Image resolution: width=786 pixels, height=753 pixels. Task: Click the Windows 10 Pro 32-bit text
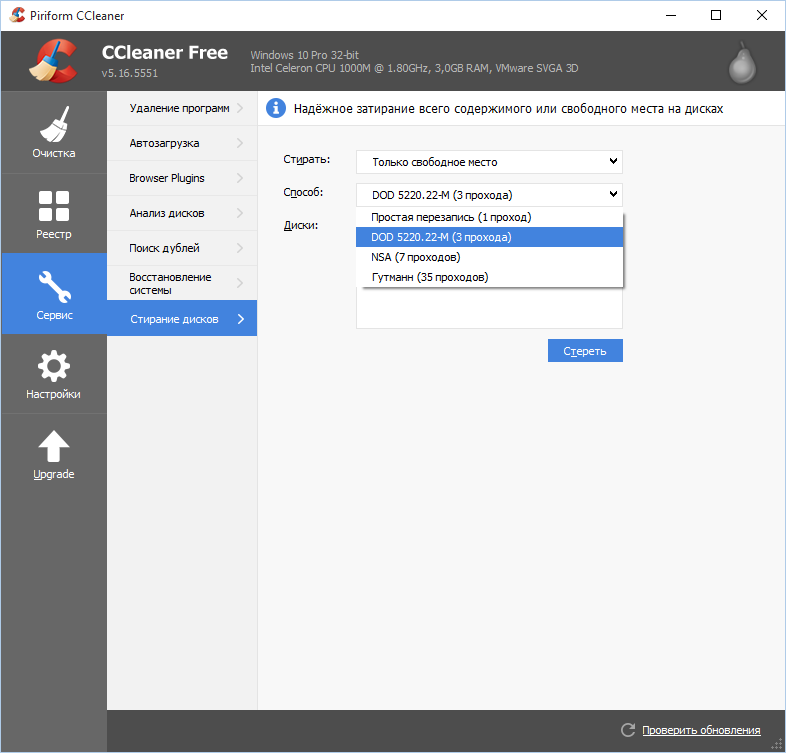(304, 55)
